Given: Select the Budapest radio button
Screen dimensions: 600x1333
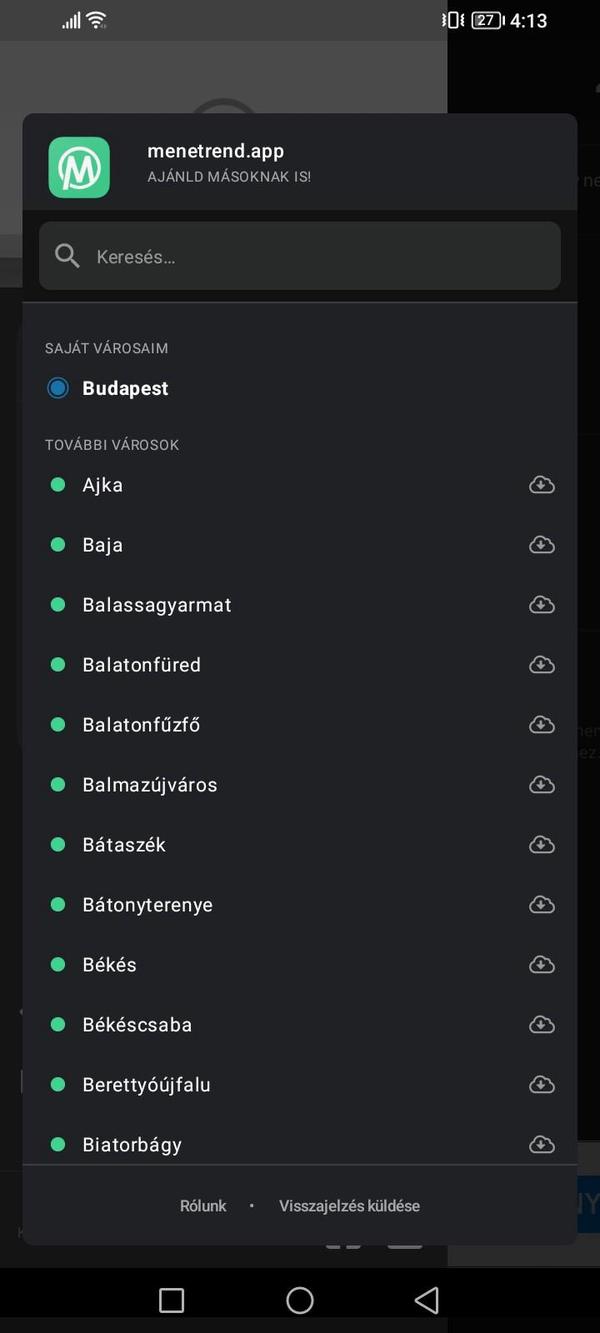Looking at the screenshot, I should click(x=57, y=387).
